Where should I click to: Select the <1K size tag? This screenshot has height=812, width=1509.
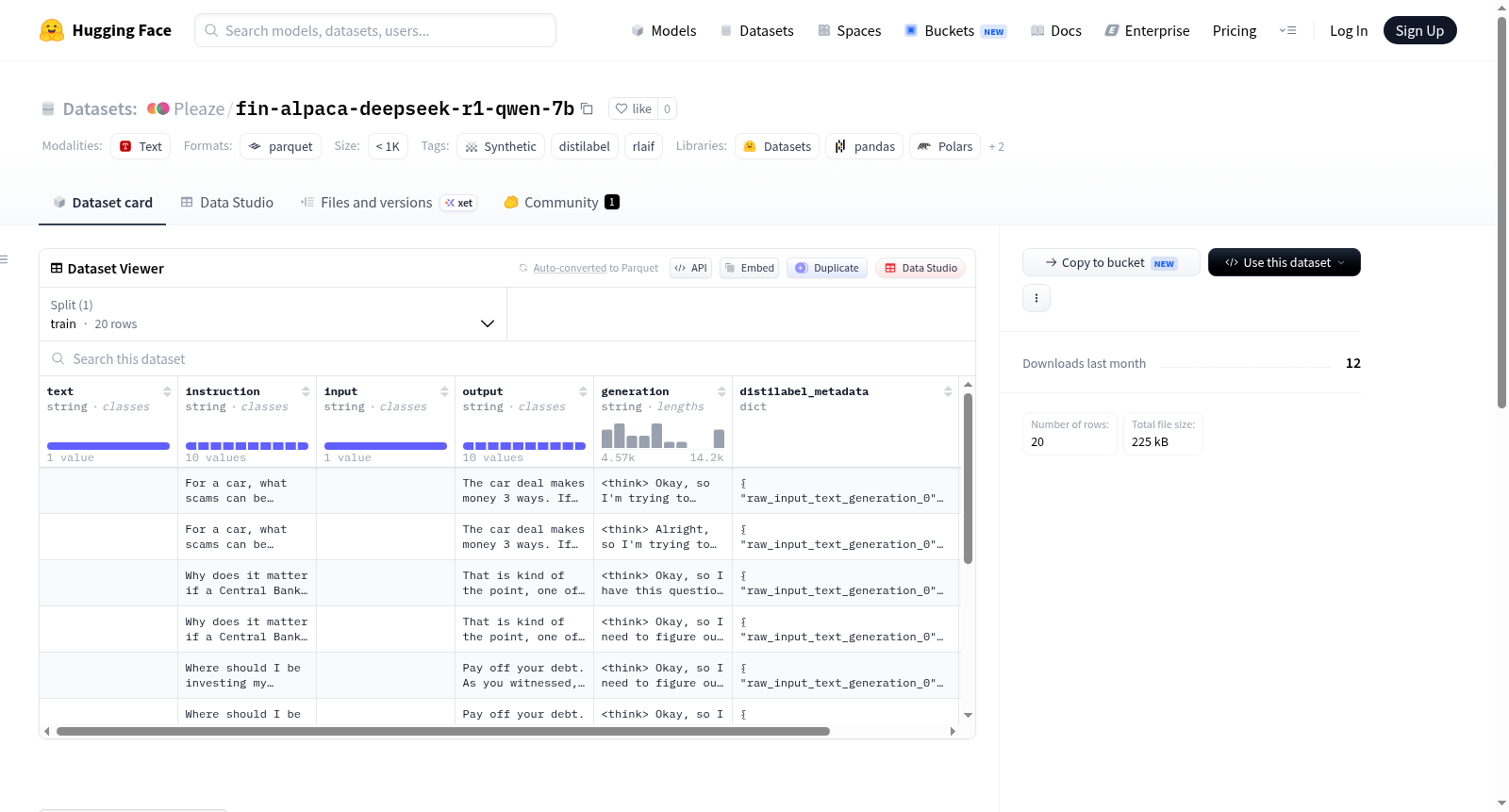(x=388, y=146)
